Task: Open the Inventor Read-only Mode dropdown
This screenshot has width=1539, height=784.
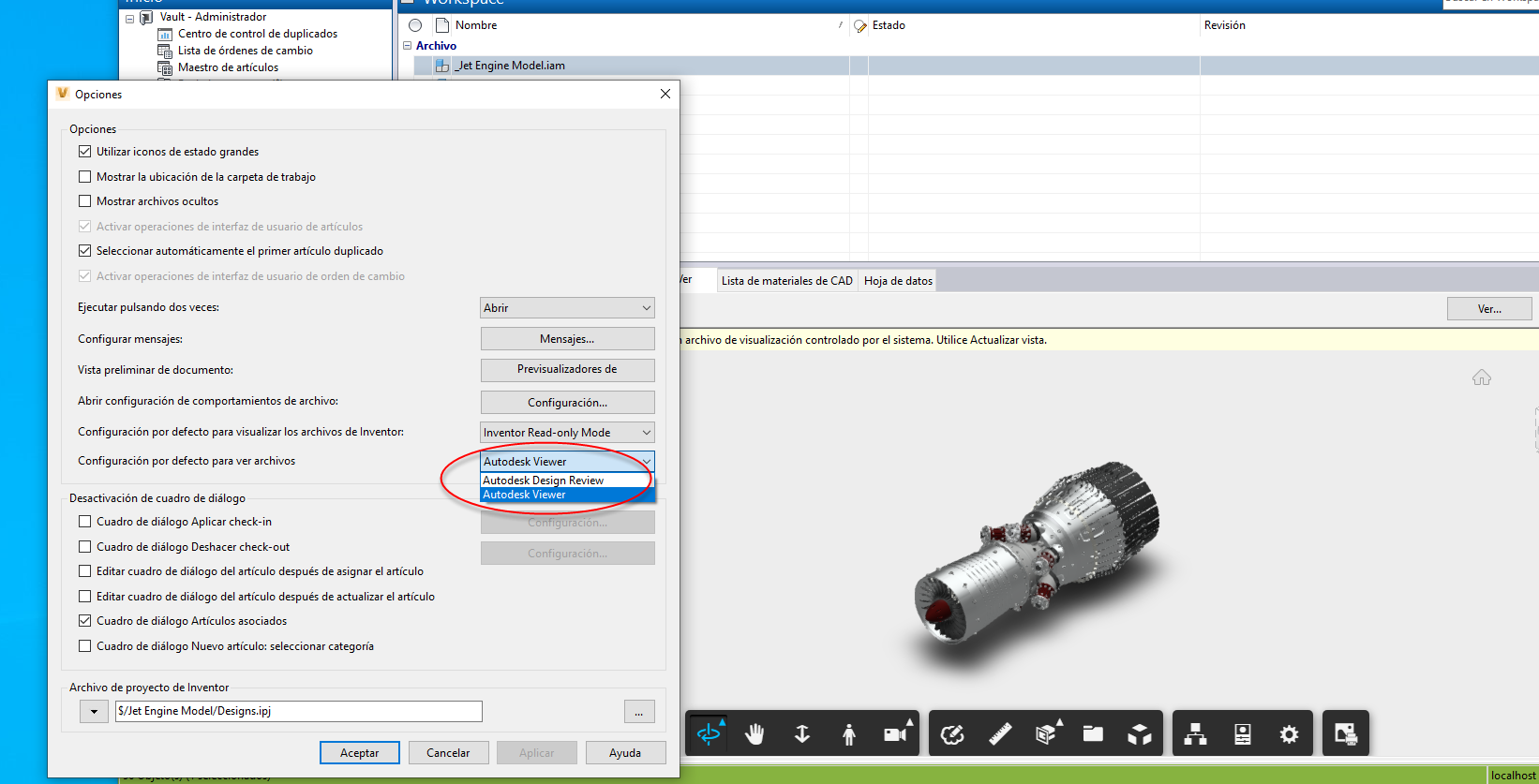Action: pos(567,433)
